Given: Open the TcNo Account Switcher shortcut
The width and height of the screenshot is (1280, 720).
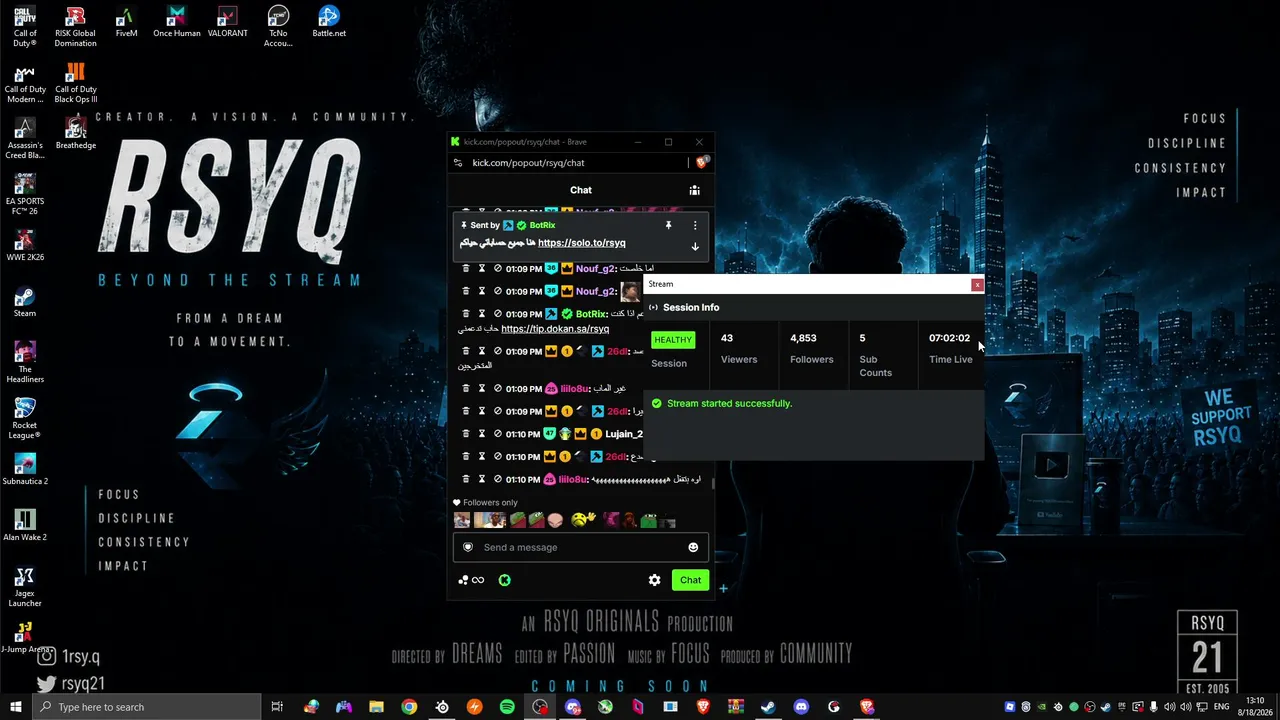Looking at the screenshot, I should (x=278, y=27).
